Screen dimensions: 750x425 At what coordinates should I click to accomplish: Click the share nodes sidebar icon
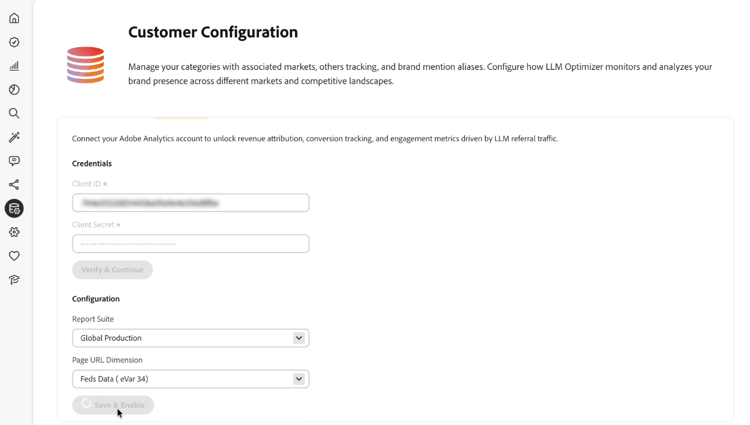pyautogui.click(x=14, y=185)
